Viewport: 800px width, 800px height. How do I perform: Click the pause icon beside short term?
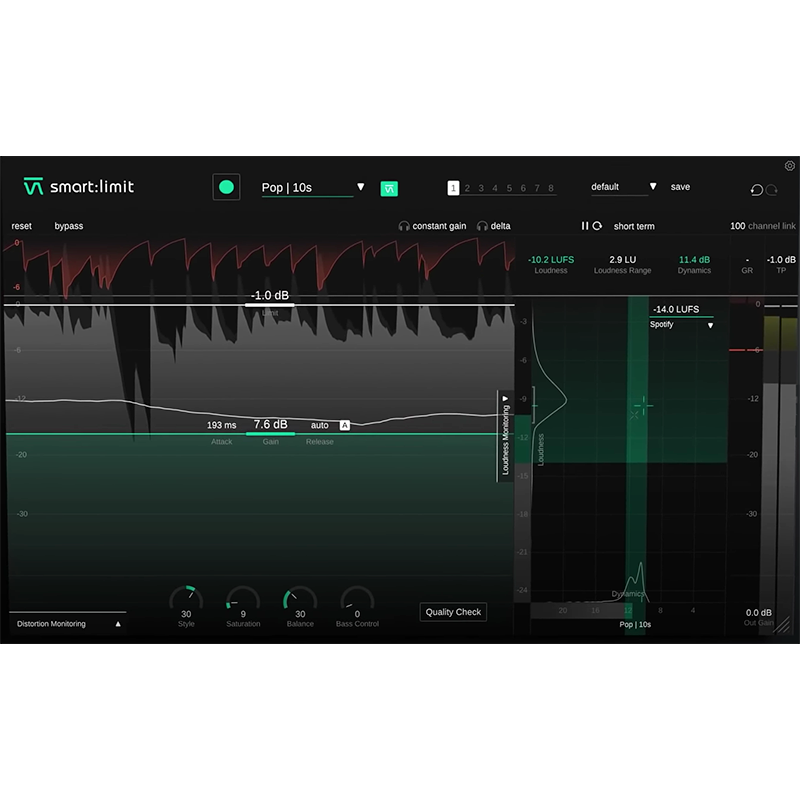585,226
